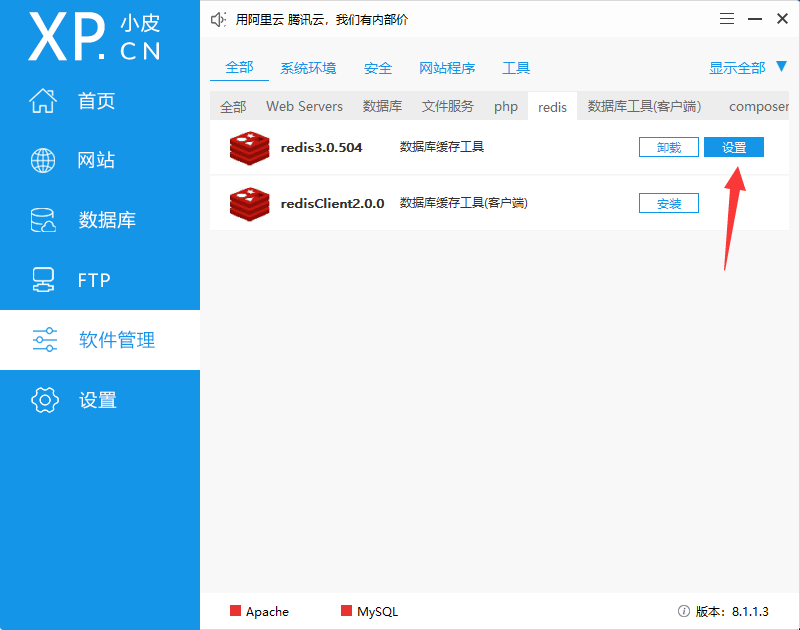The width and height of the screenshot is (800, 630).
Task: Click the MySQL red status indicator
Action: pyautogui.click(x=346, y=611)
